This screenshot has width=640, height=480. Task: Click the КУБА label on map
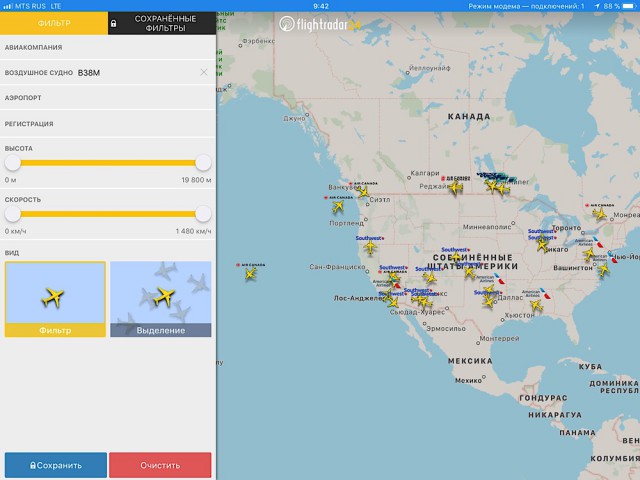(x=590, y=367)
